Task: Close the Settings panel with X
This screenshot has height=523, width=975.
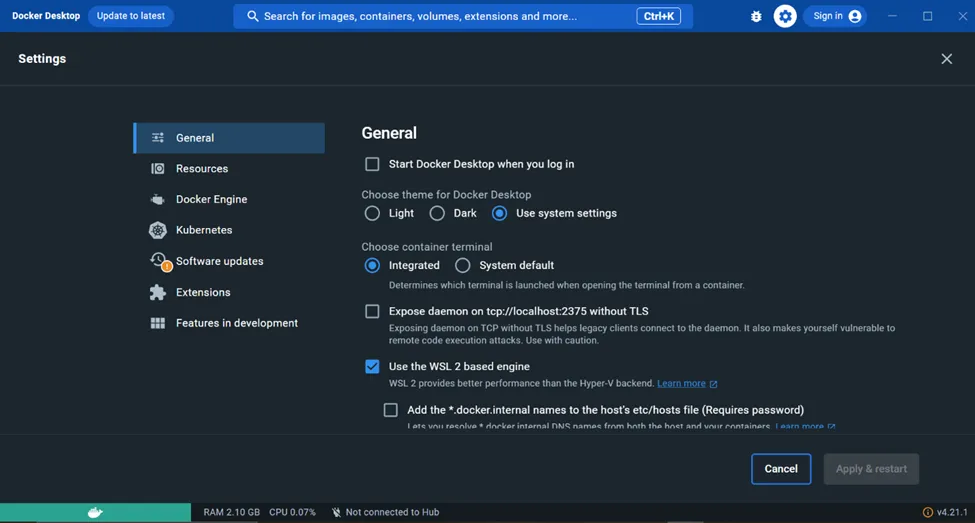Action: coord(946,58)
